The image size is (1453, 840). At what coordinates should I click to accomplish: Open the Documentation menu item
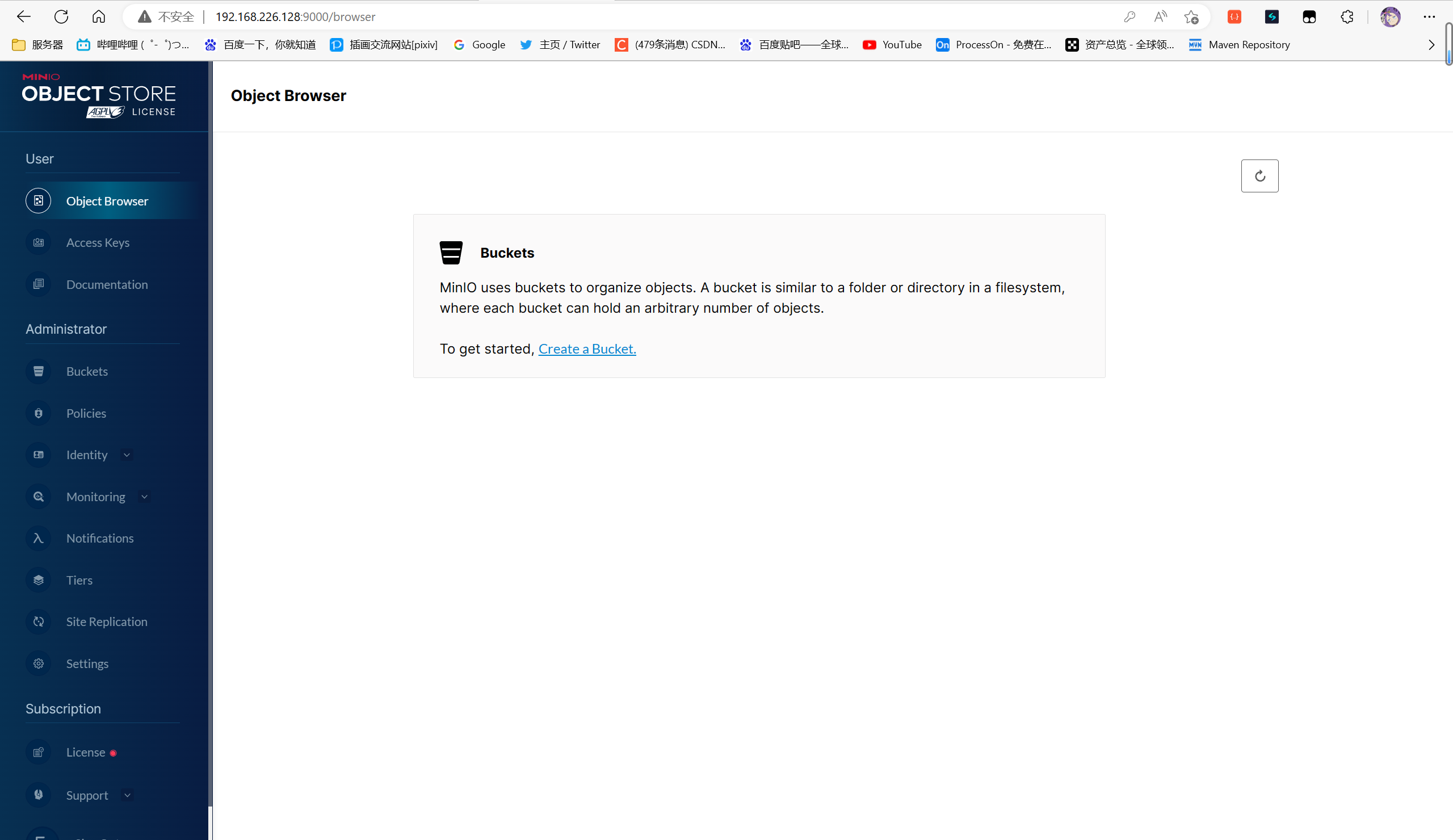107,284
